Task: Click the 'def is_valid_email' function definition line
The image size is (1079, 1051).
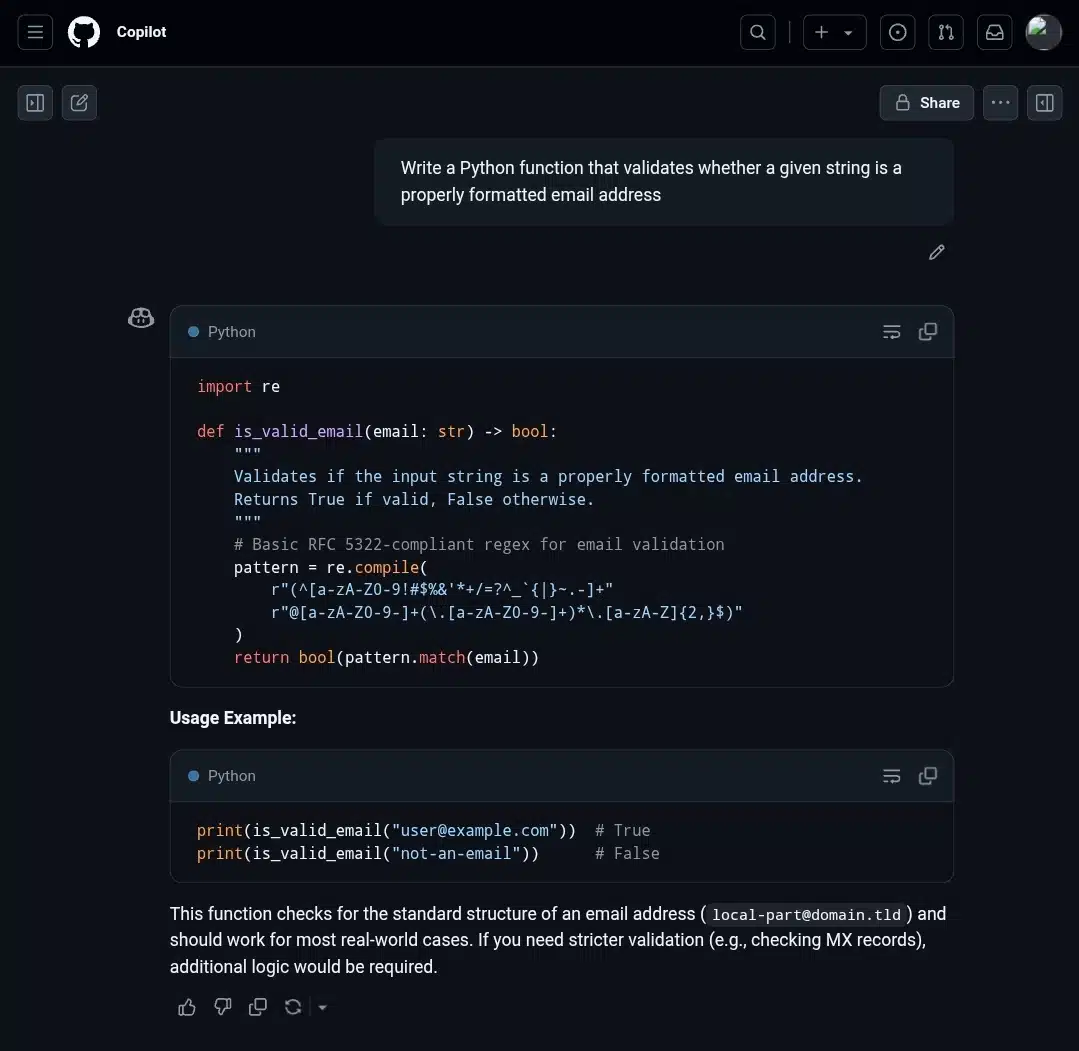Action: [376, 432]
